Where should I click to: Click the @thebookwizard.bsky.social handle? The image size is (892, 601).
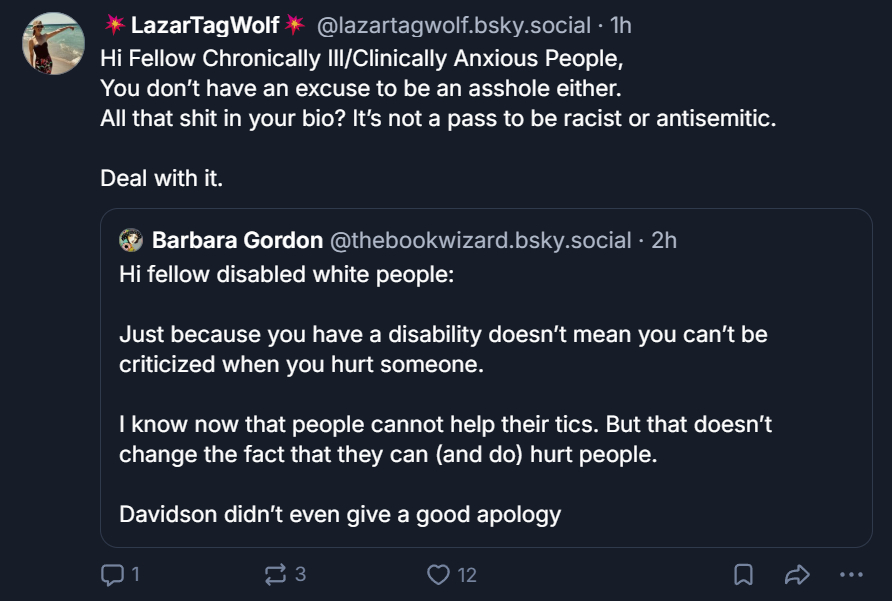[x=481, y=240]
